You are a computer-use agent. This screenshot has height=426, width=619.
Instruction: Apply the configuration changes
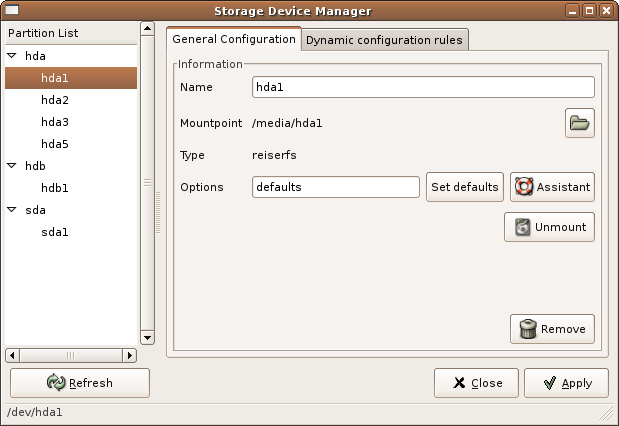pyautogui.click(x=566, y=383)
